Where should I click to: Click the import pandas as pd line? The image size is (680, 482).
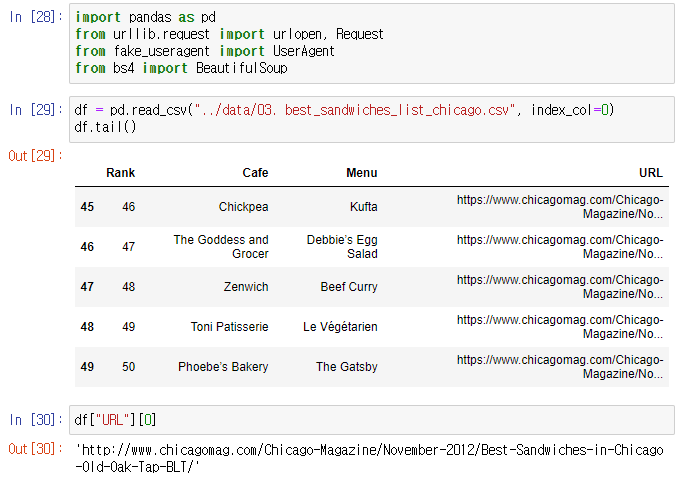click(145, 17)
